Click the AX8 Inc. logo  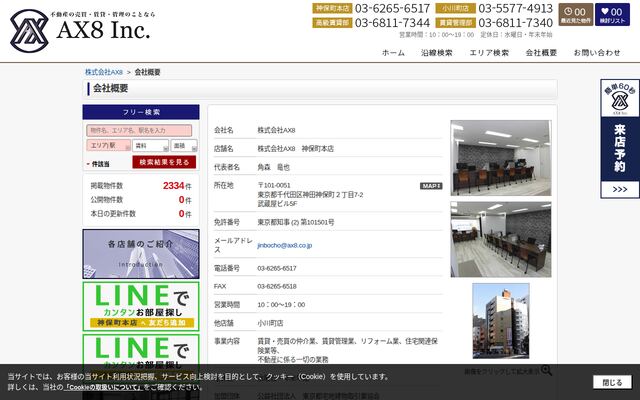(82, 31)
